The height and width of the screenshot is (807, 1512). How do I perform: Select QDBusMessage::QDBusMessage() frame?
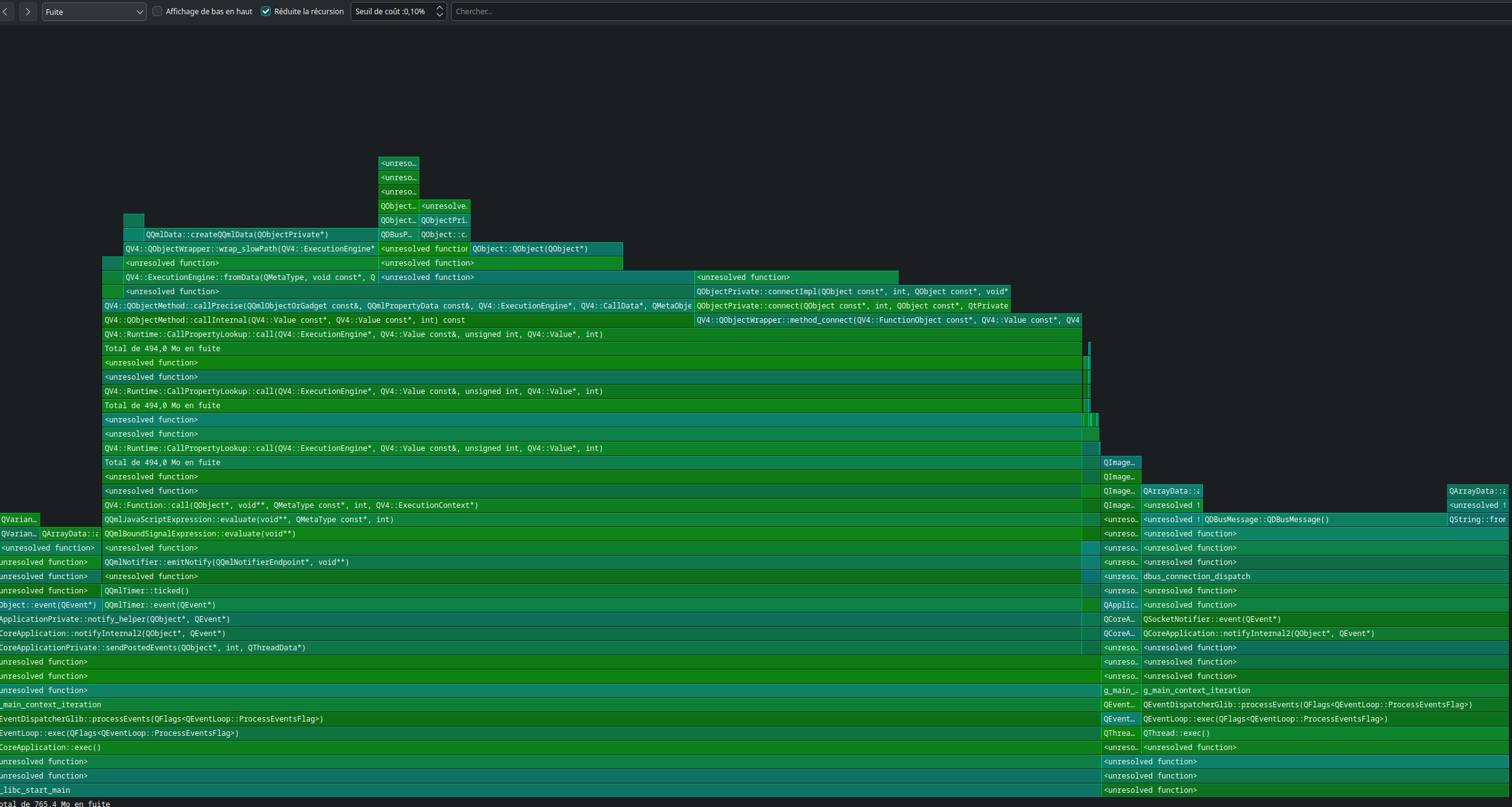point(1324,520)
